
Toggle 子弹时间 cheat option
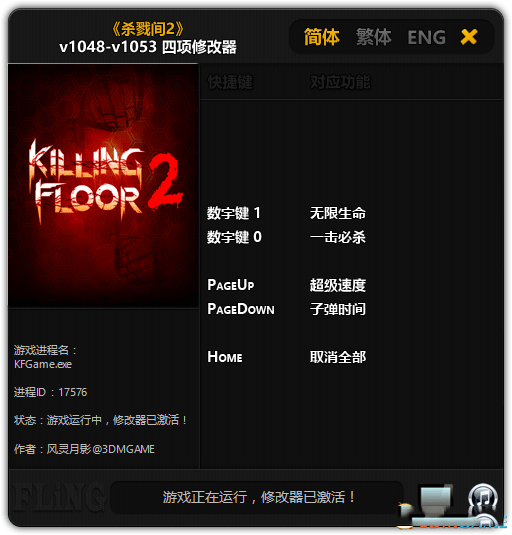[338, 309]
